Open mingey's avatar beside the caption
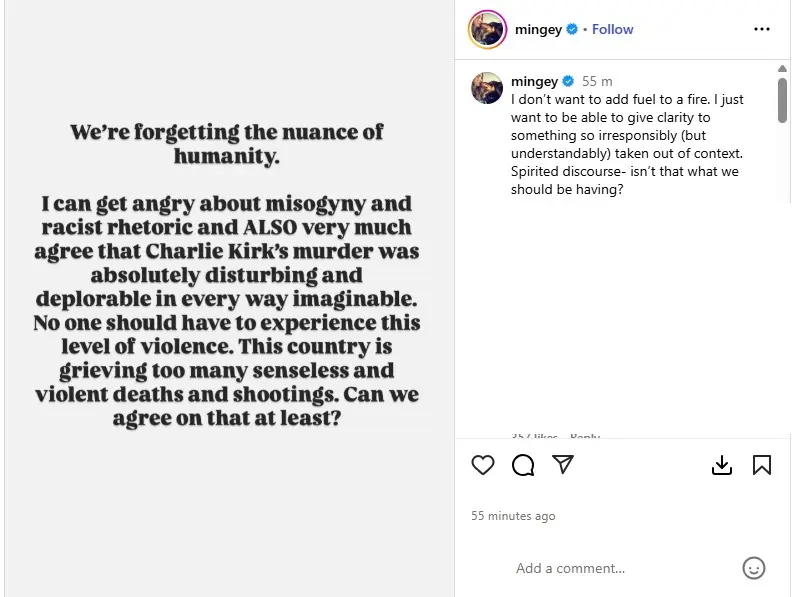793x597 pixels. click(x=487, y=88)
